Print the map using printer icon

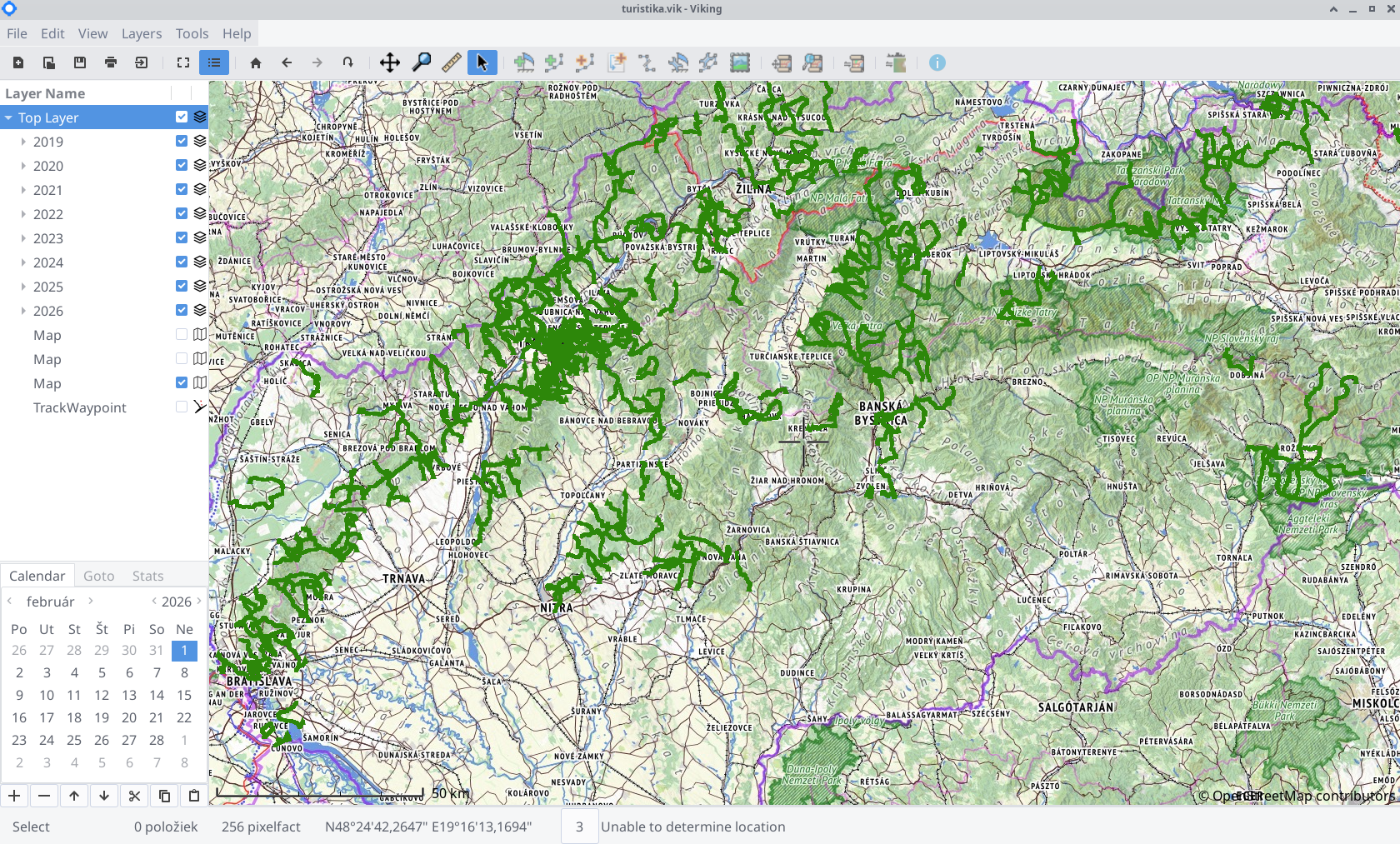(x=111, y=62)
